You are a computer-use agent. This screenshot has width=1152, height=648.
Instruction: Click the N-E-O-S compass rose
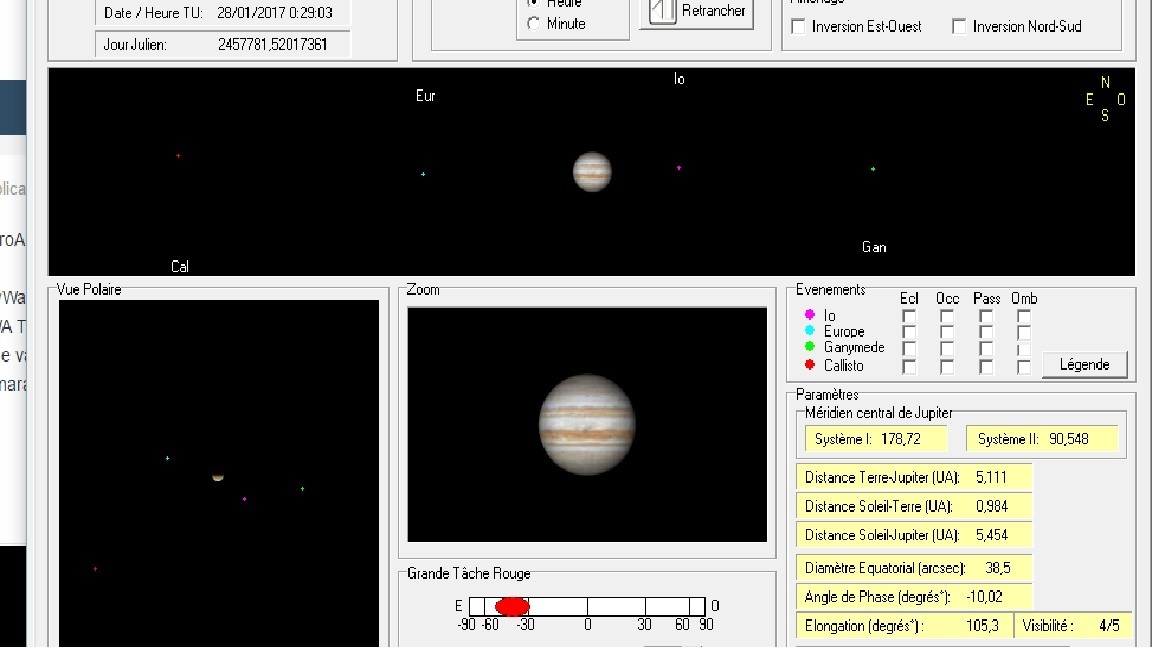coord(1105,99)
